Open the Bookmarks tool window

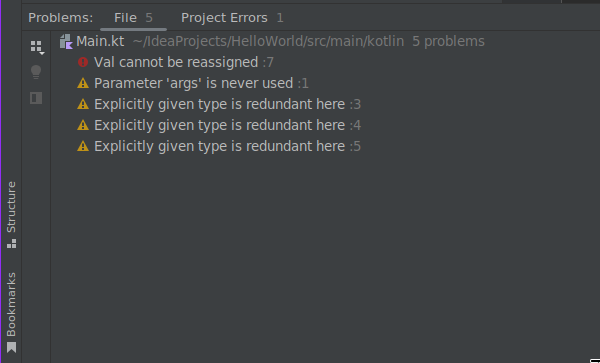click(x=11, y=312)
